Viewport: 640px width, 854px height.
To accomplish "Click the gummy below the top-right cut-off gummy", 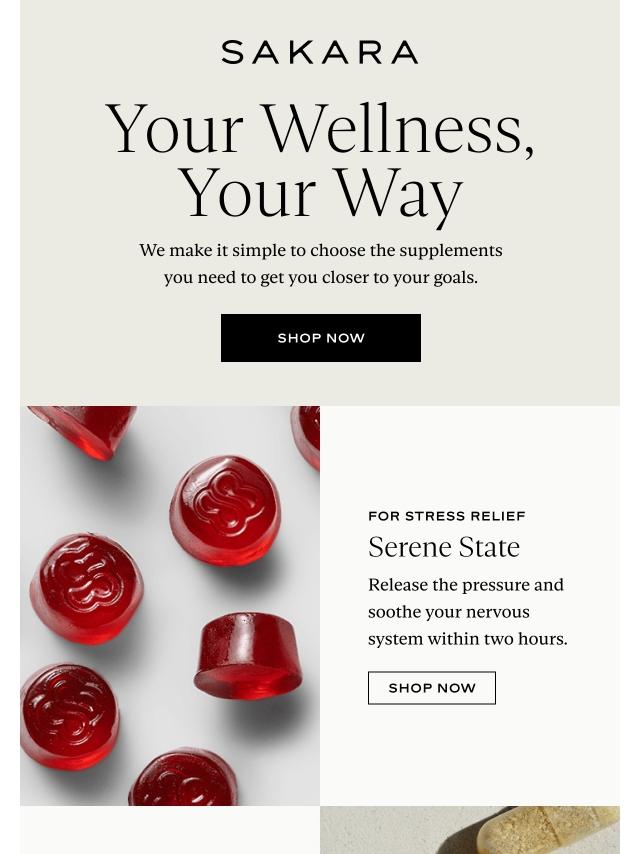I will pos(225,510).
